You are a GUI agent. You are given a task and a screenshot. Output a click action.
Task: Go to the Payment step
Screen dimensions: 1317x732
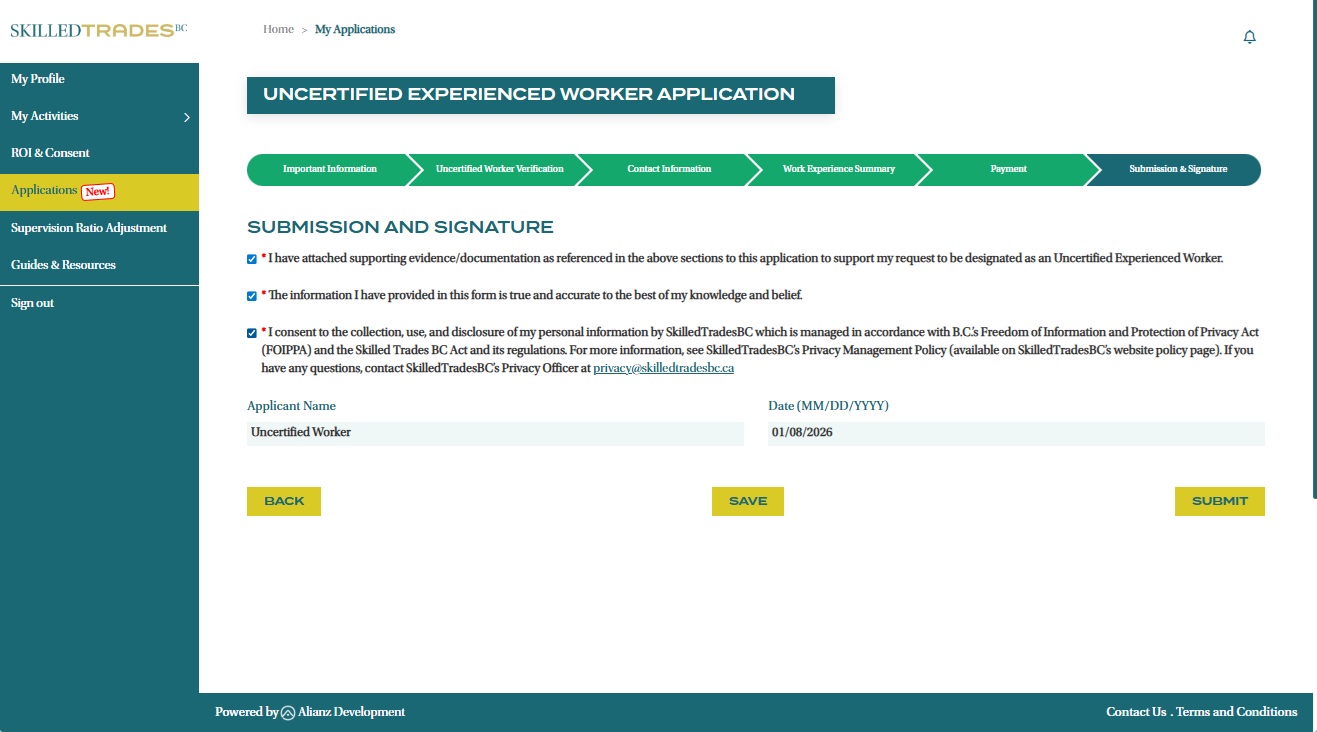pos(1008,169)
